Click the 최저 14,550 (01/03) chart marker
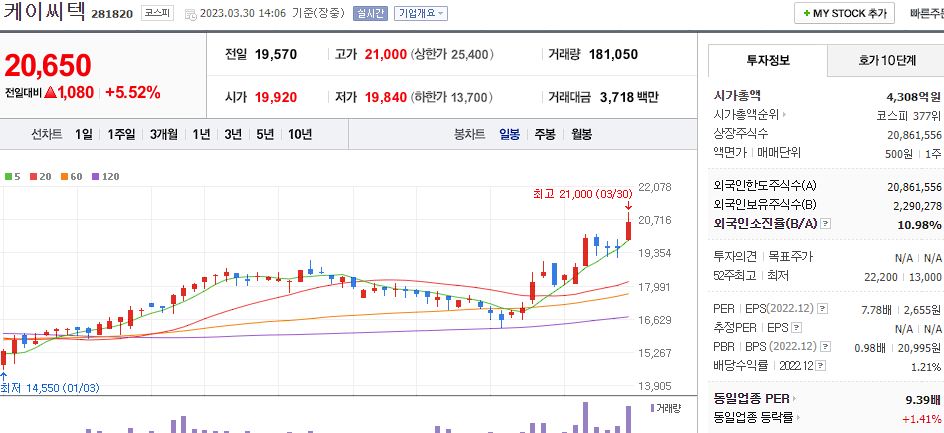 (50, 388)
